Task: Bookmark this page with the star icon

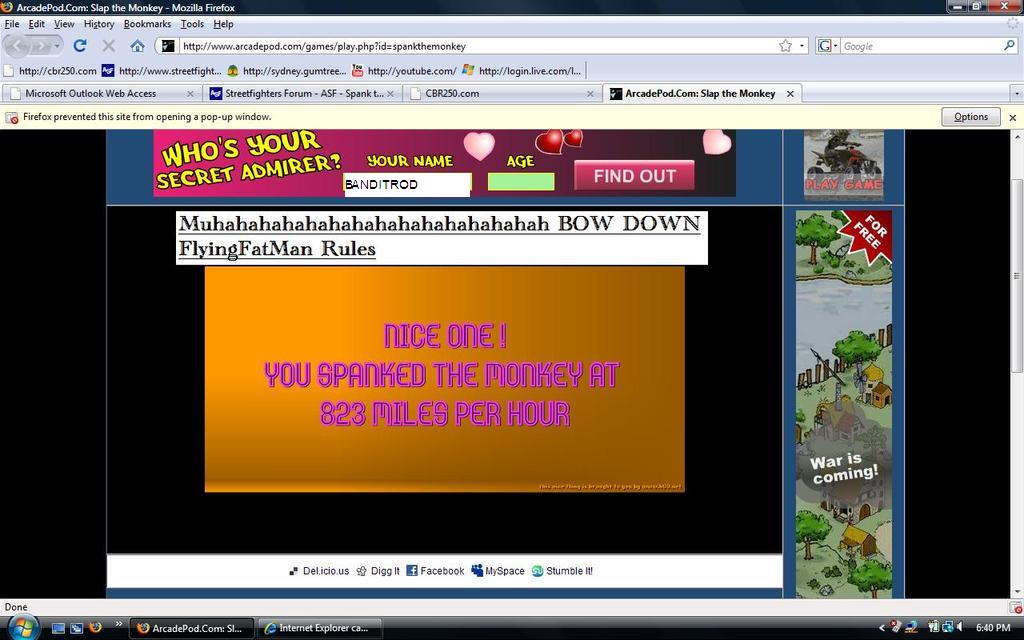Action: point(785,46)
